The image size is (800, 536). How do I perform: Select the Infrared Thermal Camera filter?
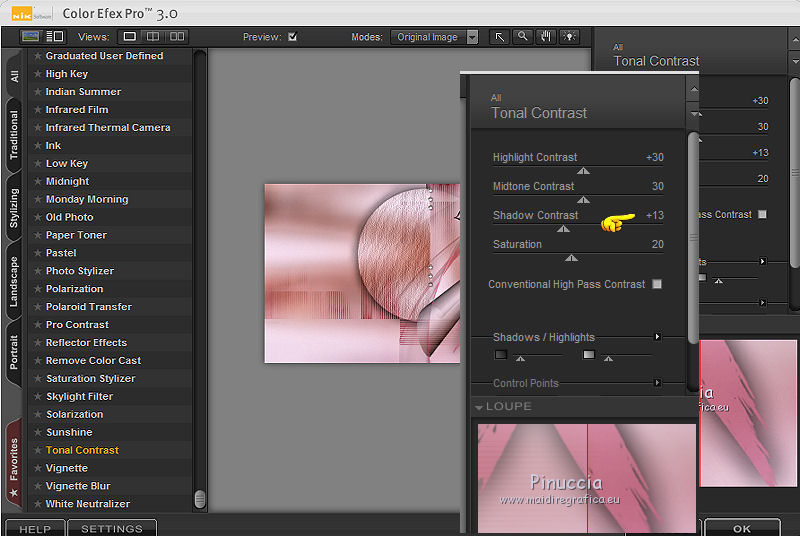108,127
